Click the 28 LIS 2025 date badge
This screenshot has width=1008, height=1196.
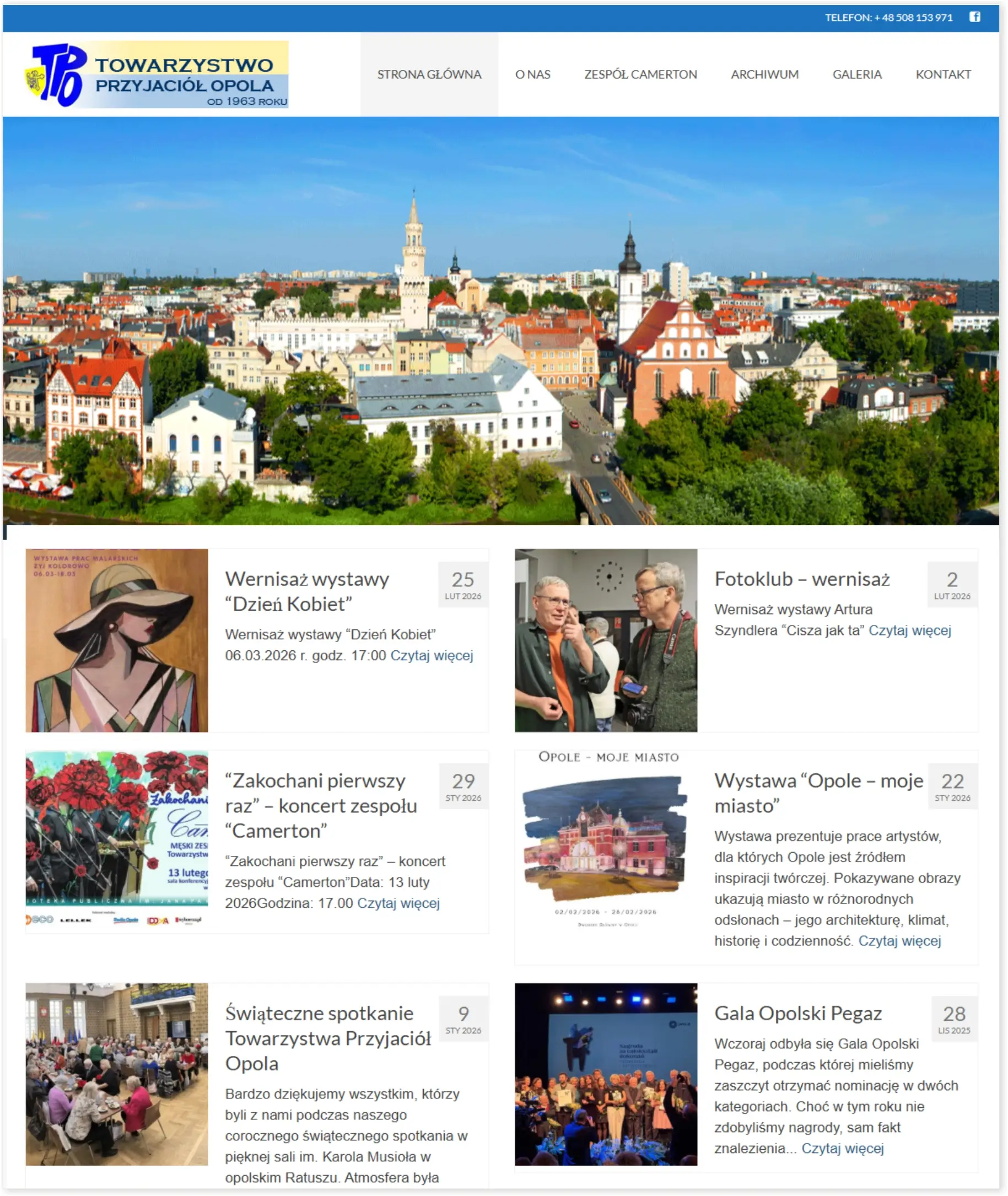click(x=955, y=1019)
